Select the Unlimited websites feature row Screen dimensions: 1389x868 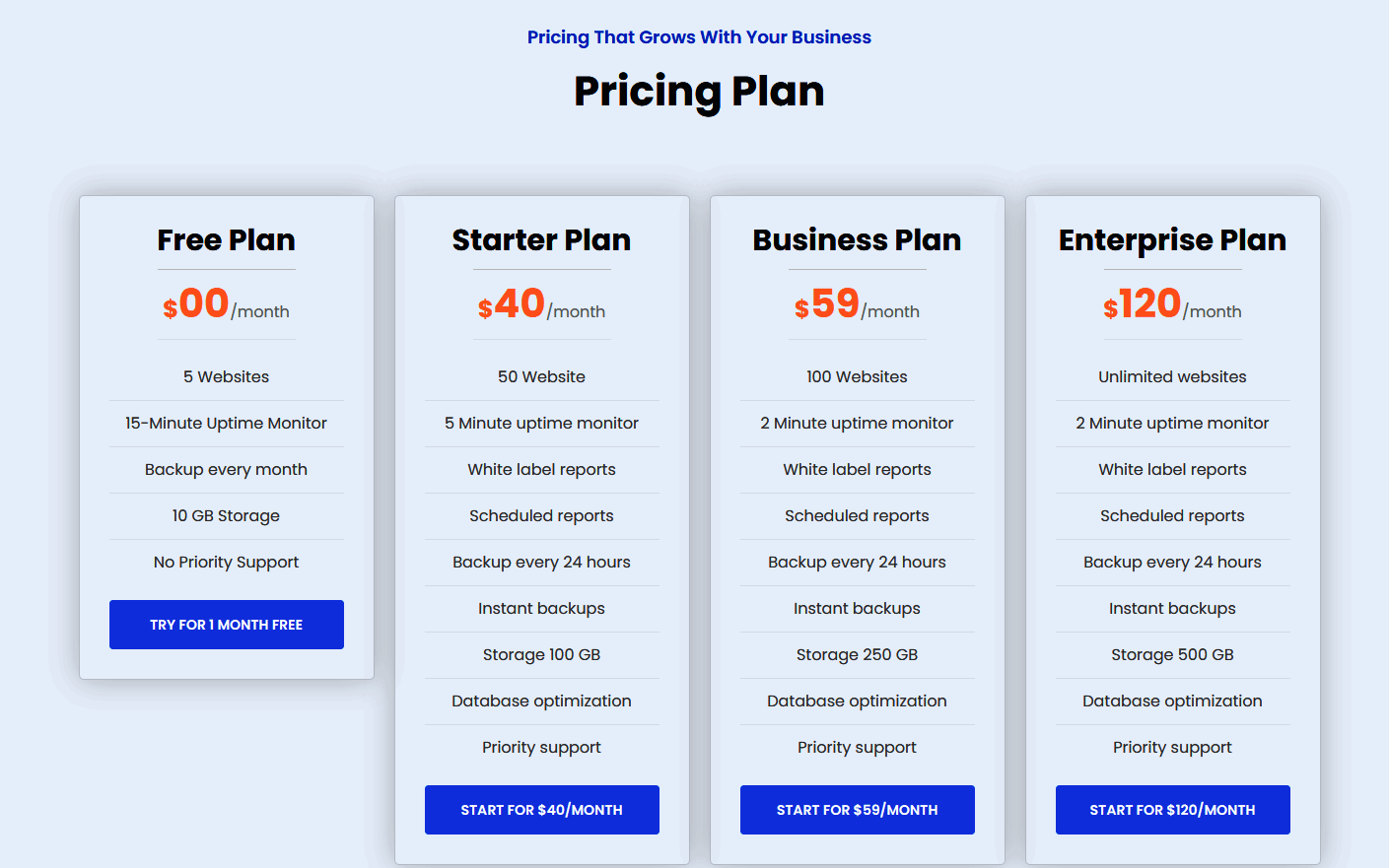click(x=1172, y=376)
